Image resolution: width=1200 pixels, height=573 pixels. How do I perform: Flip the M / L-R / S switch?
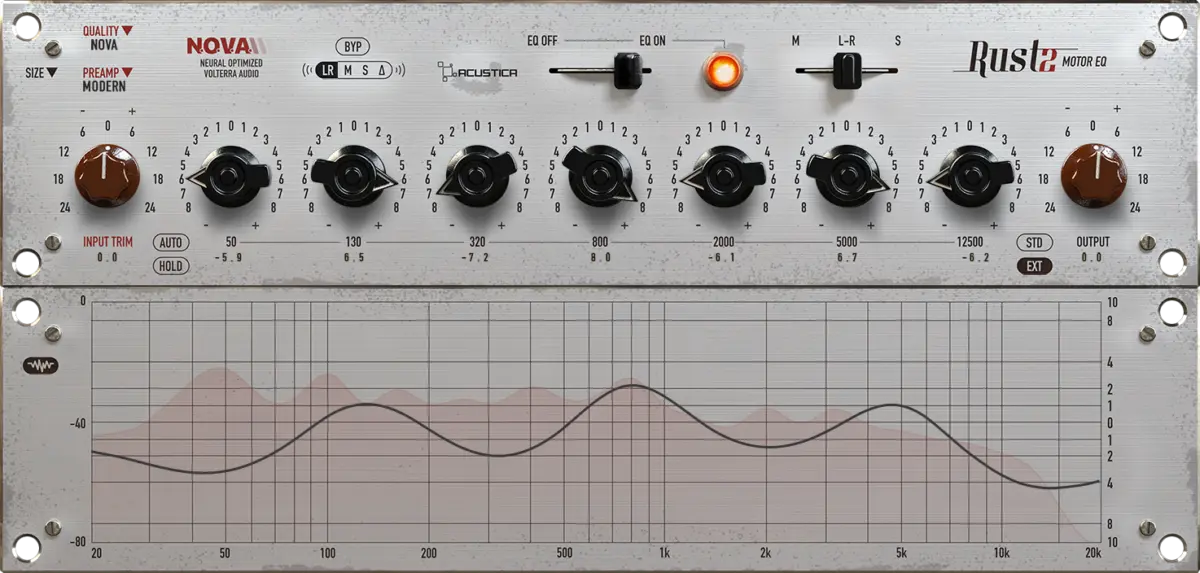[847, 71]
